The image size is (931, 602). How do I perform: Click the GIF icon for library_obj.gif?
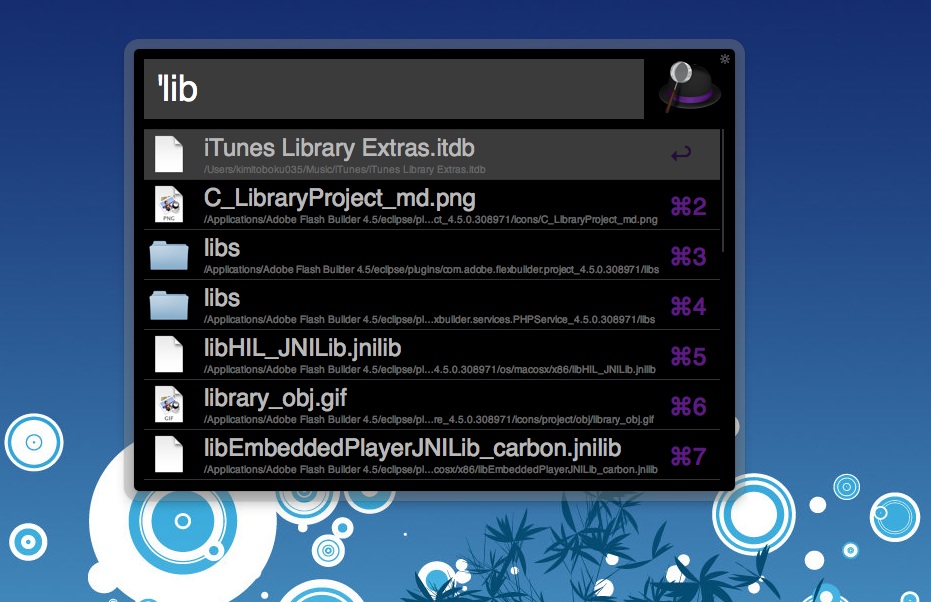click(x=169, y=404)
